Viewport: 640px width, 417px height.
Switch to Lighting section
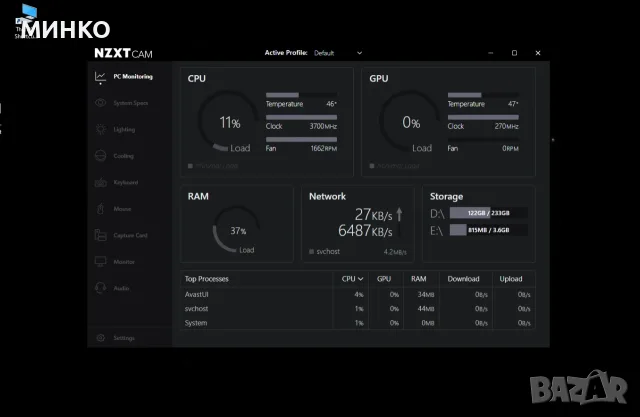click(x=124, y=129)
